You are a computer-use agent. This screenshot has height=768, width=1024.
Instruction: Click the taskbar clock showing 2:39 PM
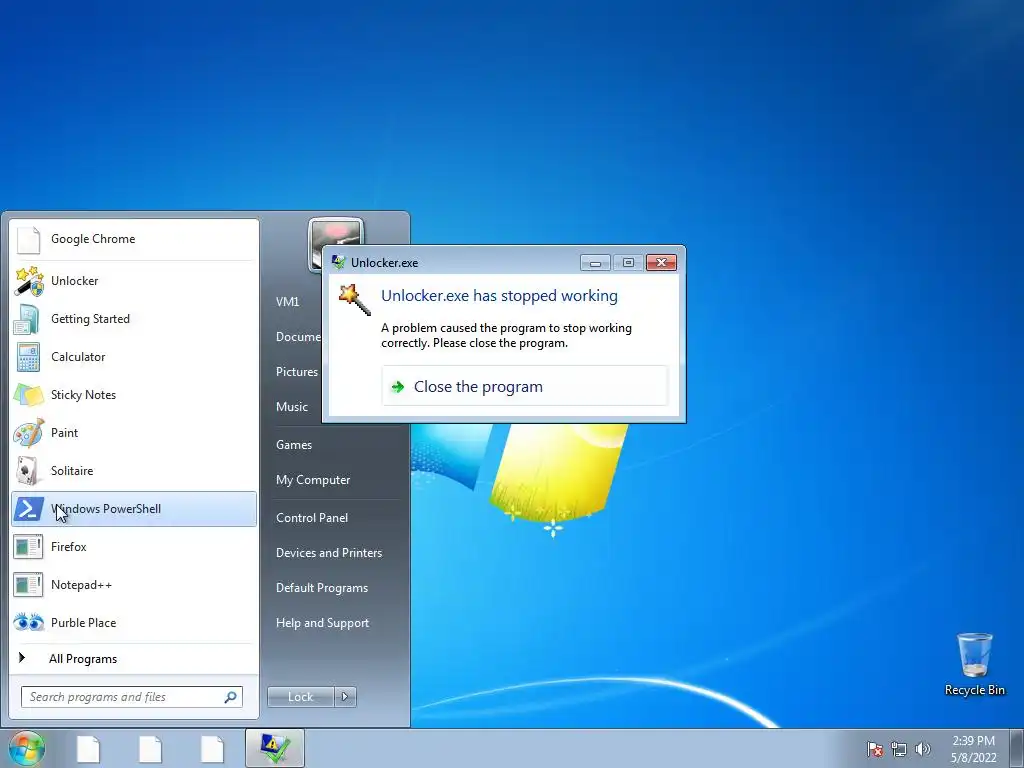(x=974, y=749)
